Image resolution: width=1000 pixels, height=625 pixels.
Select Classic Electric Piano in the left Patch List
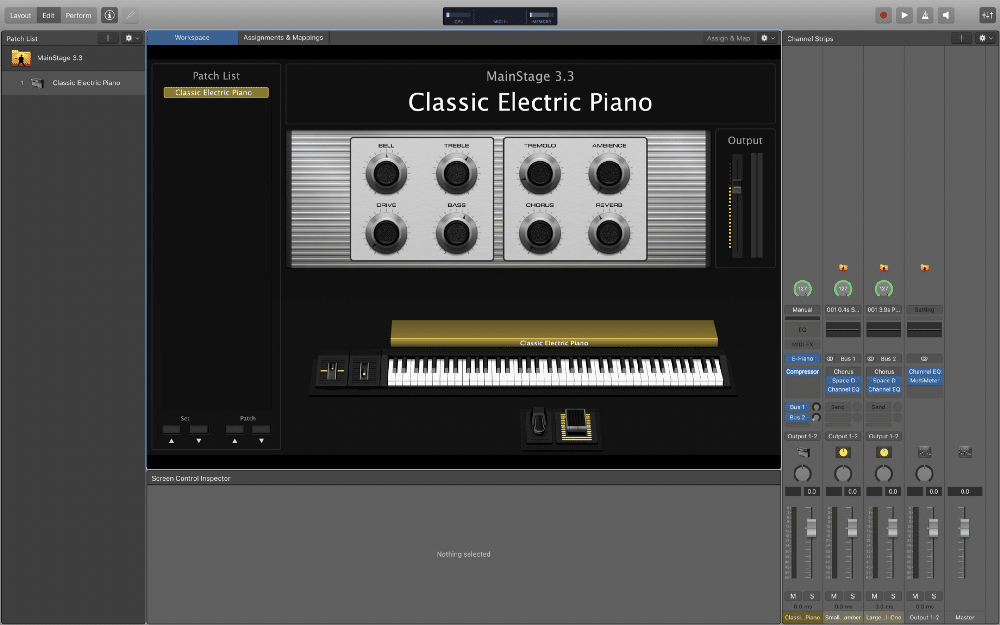pos(73,83)
